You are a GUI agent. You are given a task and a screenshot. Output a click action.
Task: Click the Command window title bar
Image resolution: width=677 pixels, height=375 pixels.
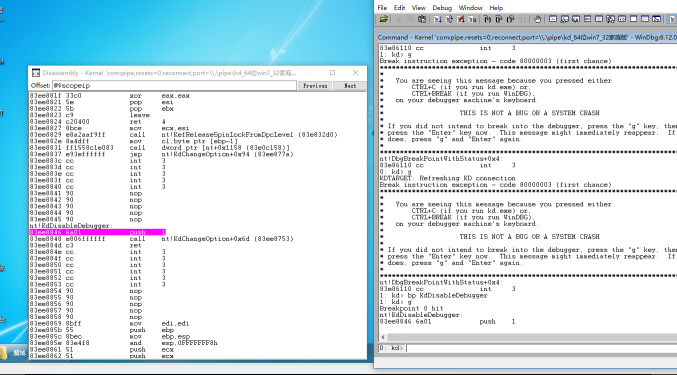click(x=527, y=38)
